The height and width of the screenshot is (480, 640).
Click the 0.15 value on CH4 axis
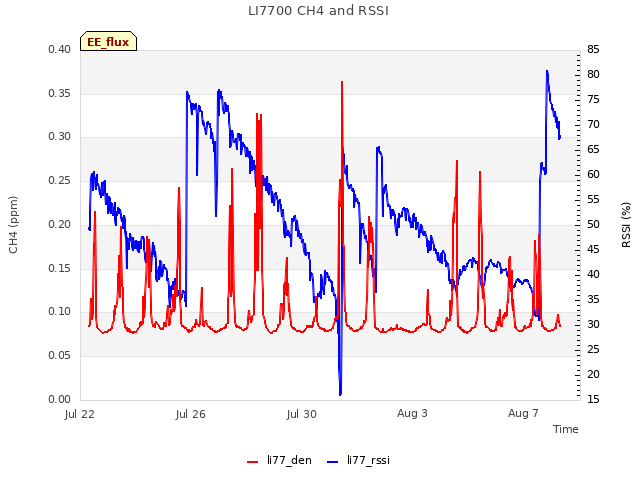pyautogui.click(x=60, y=268)
